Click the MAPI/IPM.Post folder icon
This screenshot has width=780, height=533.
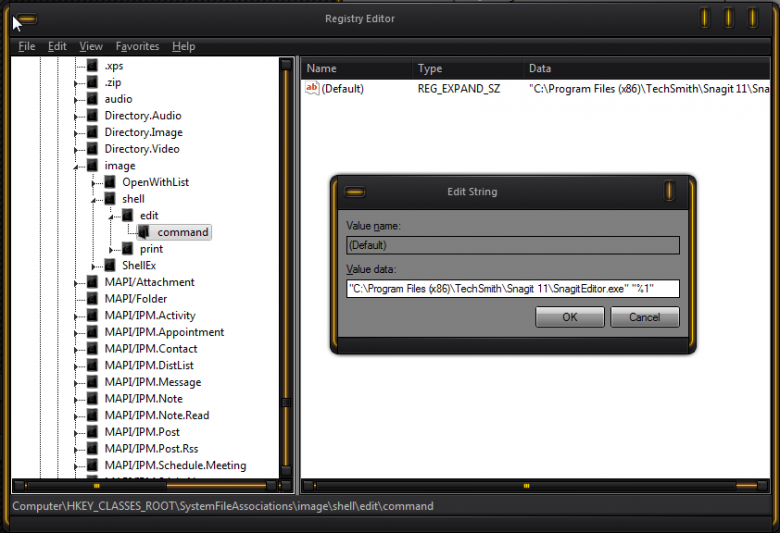pyautogui.click(x=93, y=432)
